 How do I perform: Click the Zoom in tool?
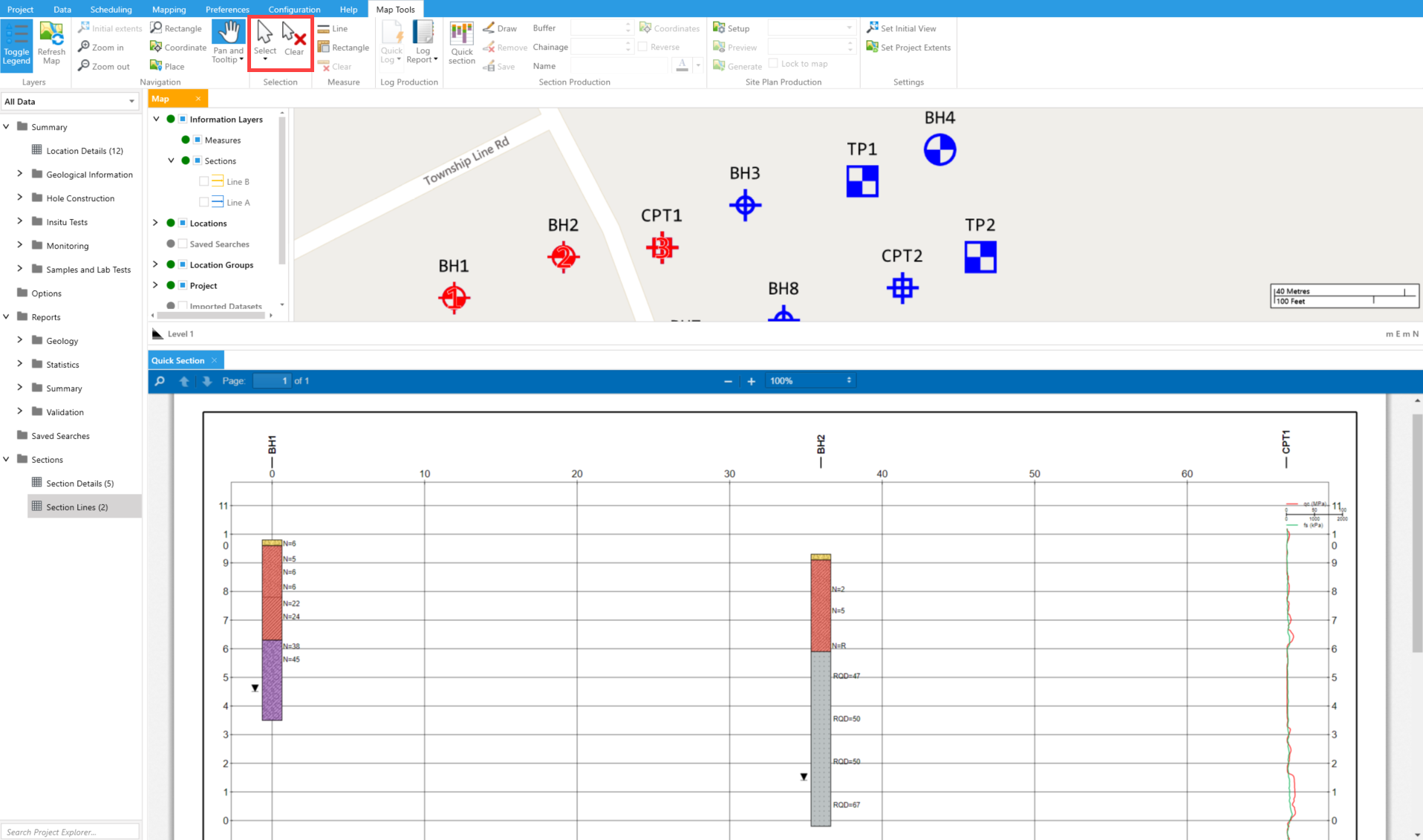102,47
